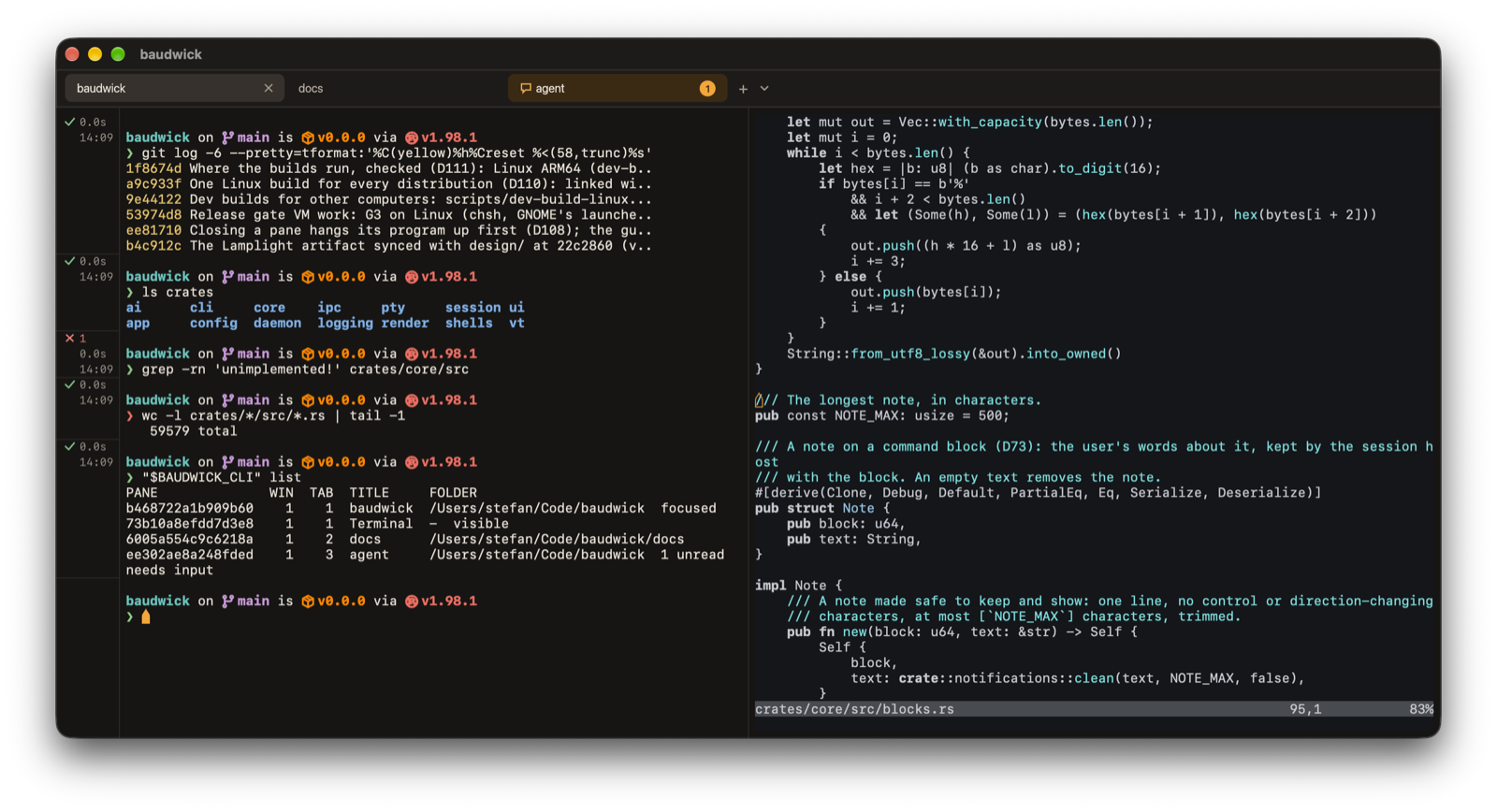This screenshot has height=812, width=1497.
Task: Click the 'baudwick' window title
Action: pyautogui.click(x=170, y=54)
